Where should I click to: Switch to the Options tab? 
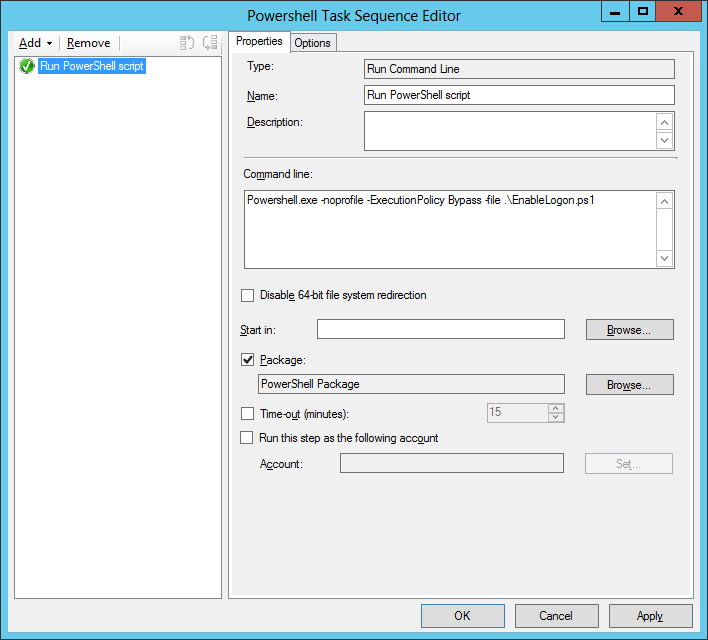(312, 43)
